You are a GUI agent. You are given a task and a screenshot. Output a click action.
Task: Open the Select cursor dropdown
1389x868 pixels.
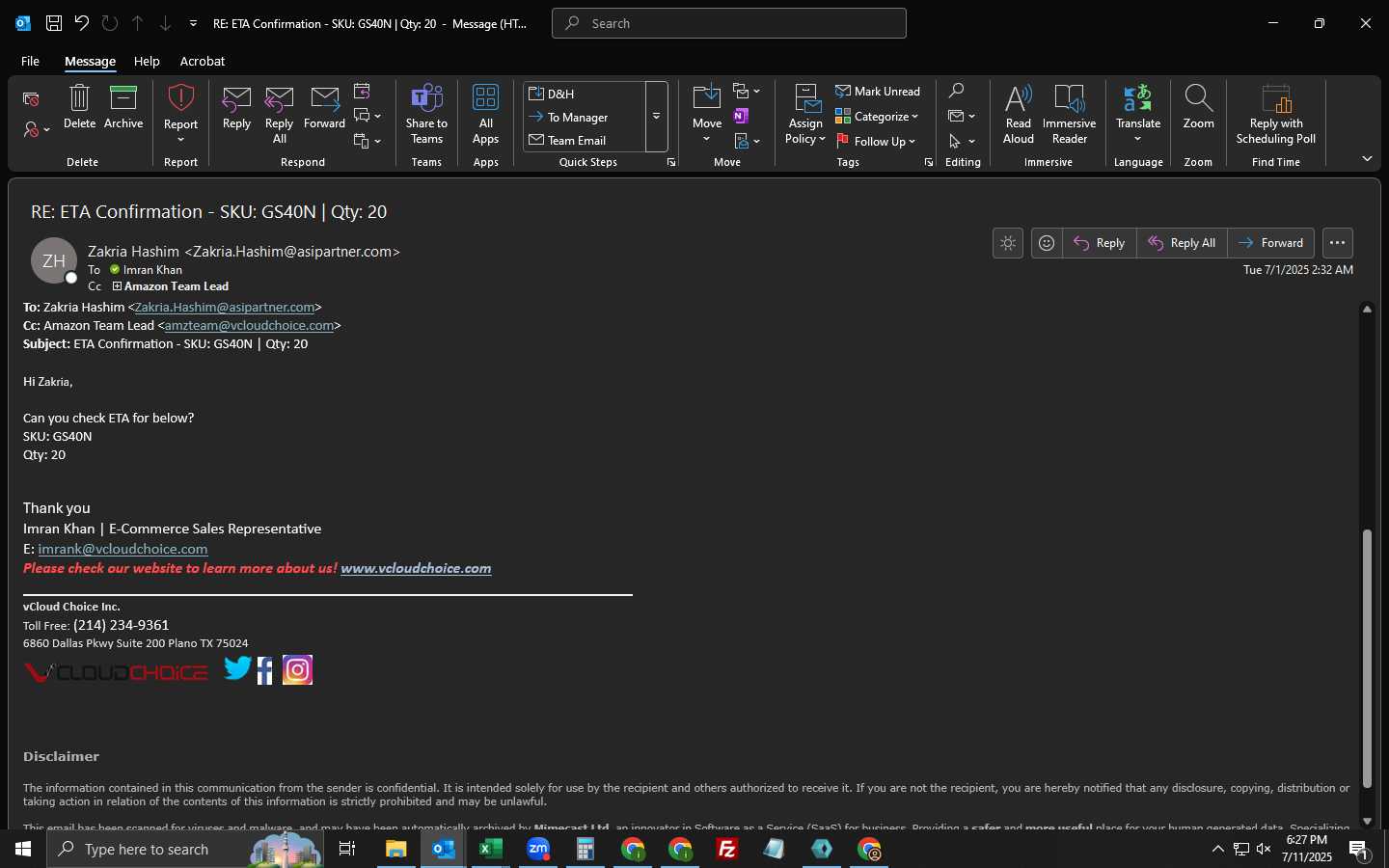pyautogui.click(x=962, y=141)
